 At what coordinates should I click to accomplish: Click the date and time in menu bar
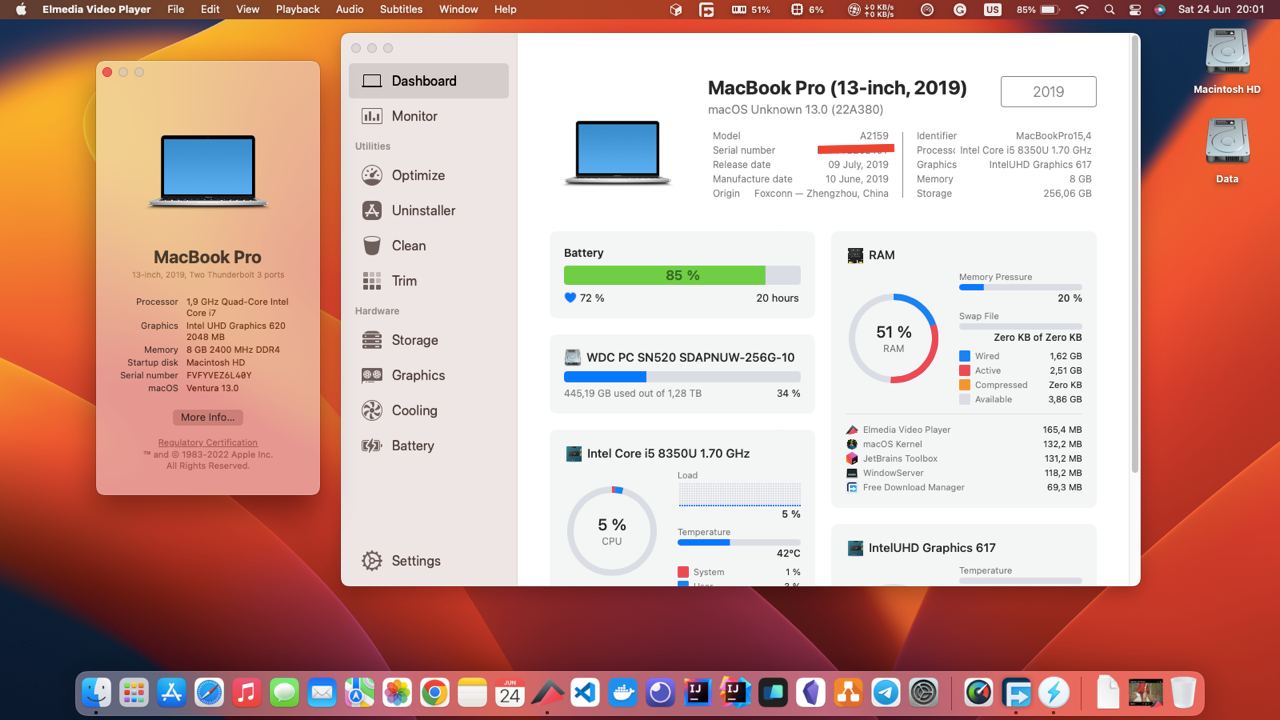(1221, 9)
